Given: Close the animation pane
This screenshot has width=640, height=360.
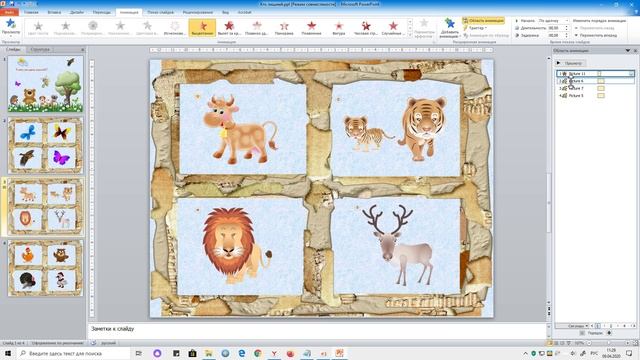Looking at the screenshot, I should (635, 51).
